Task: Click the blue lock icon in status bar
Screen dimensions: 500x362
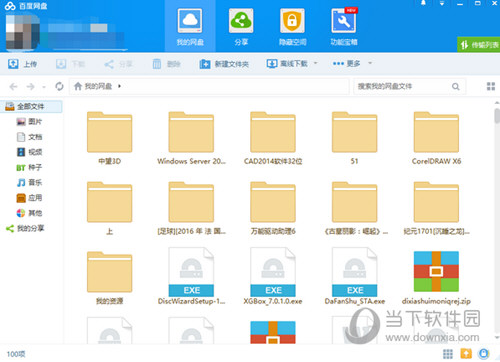Action: tap(484, 353)
